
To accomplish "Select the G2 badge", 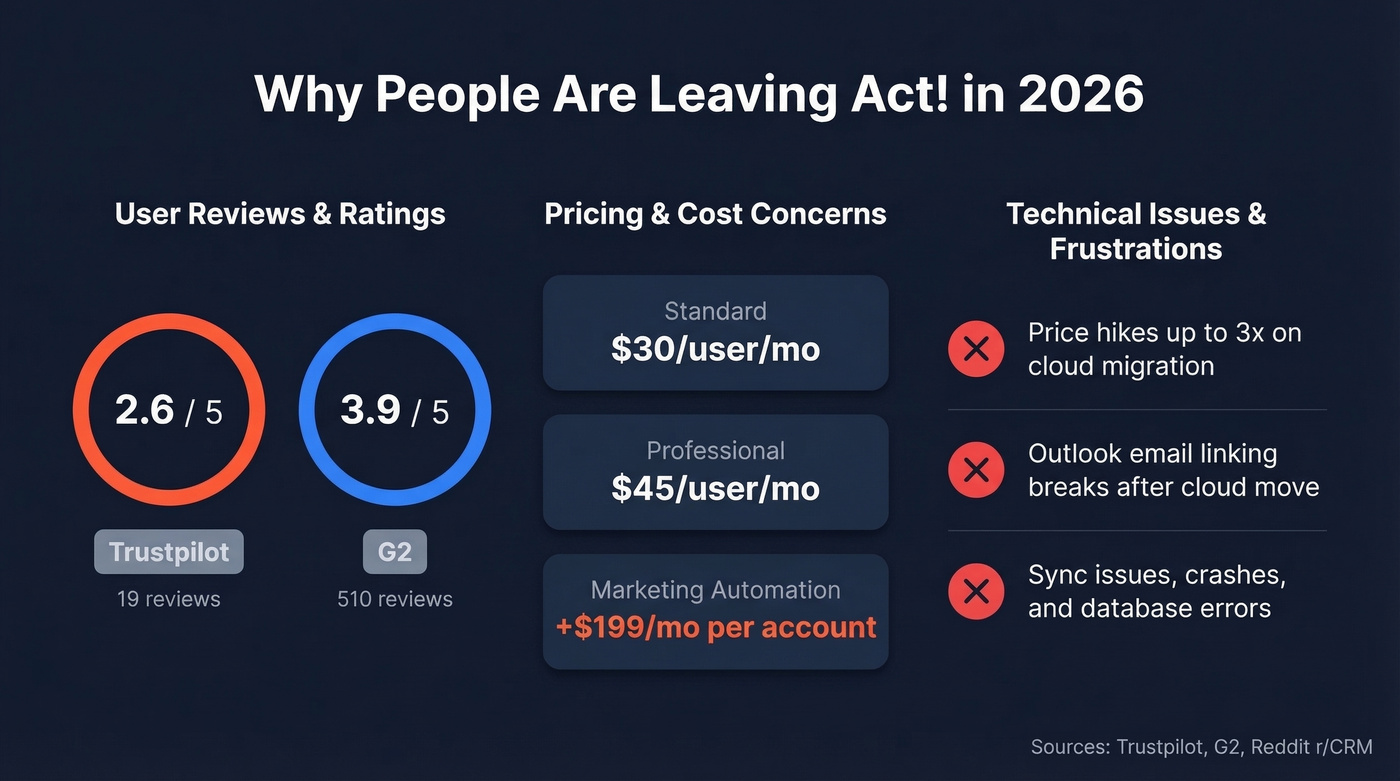I will pos(395,552).
